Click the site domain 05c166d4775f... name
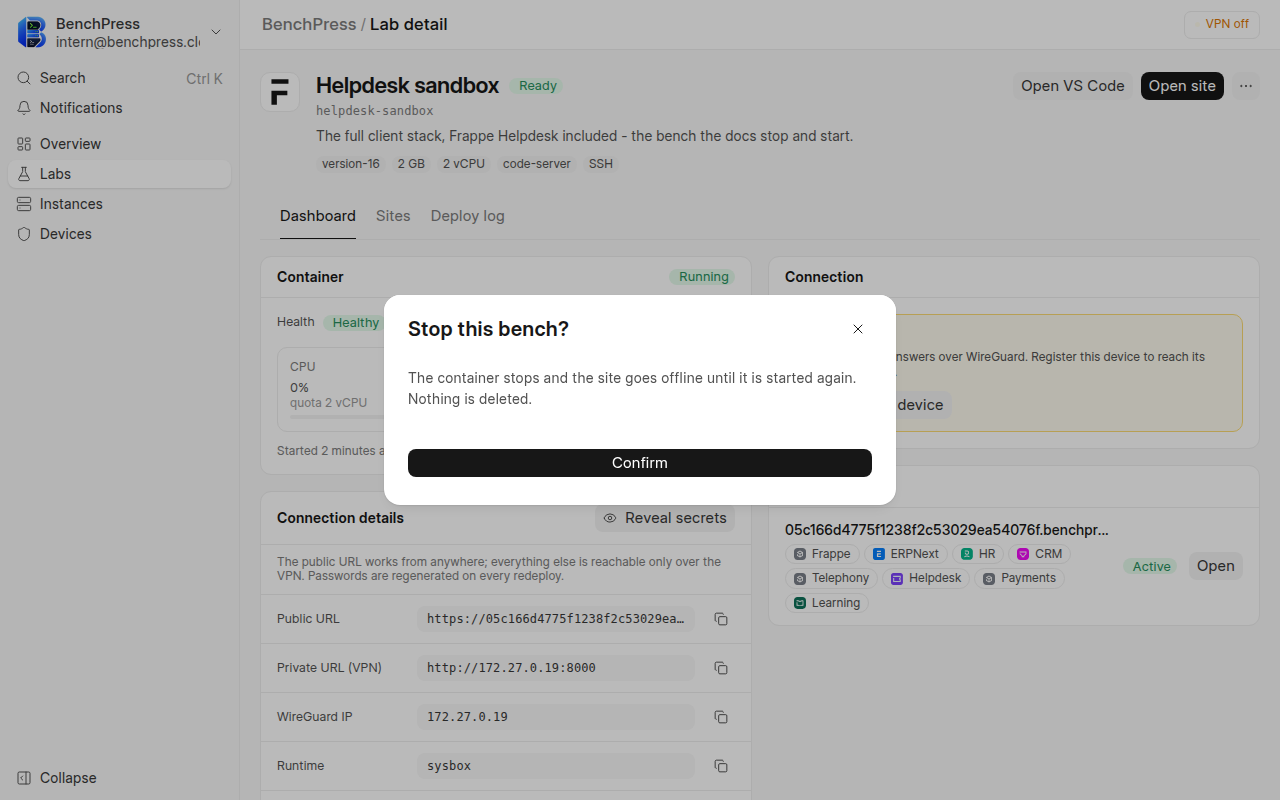The height and width of the screenshot is (800, 1280). point(947,530)
